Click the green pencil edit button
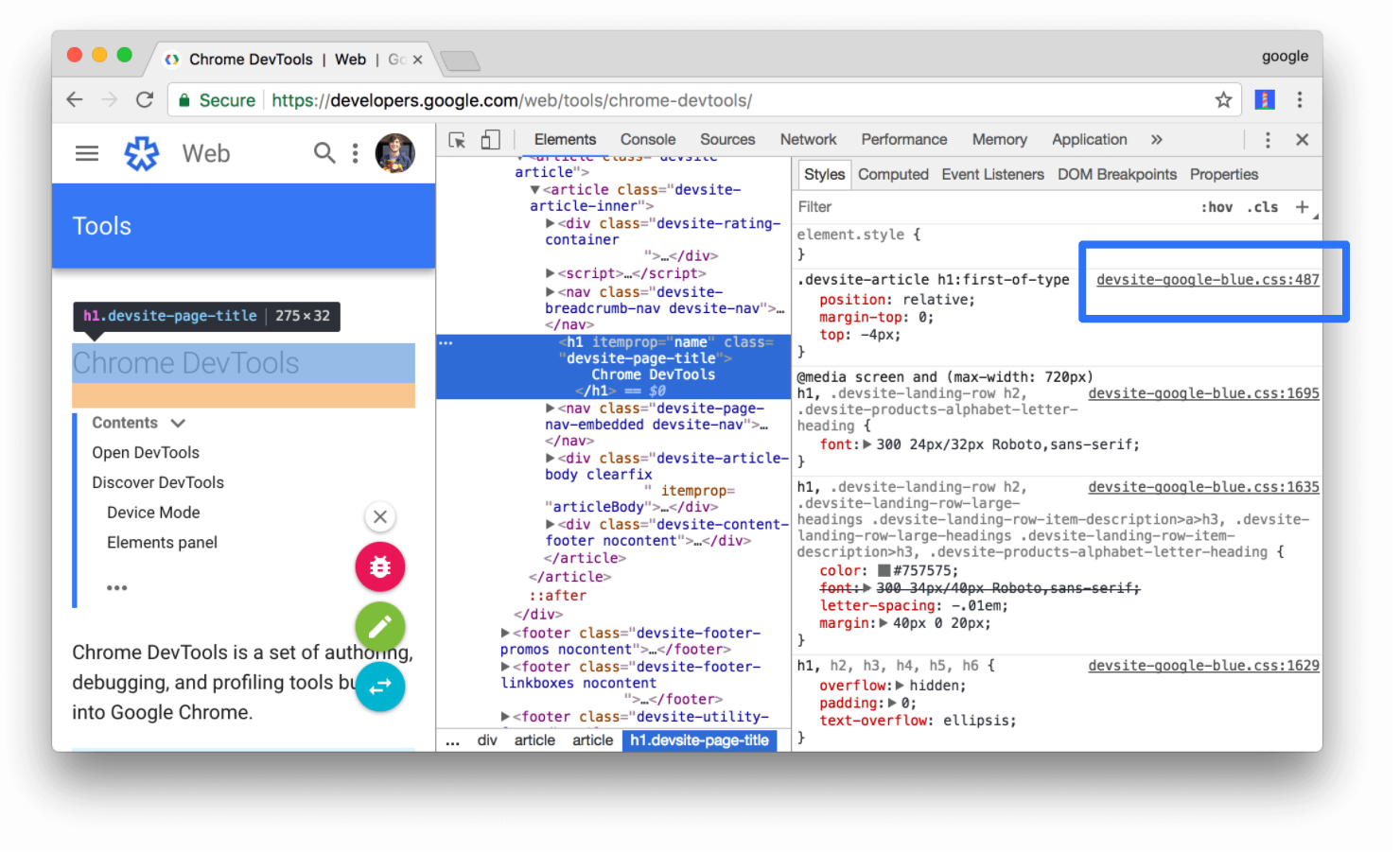Viewport: 1400px width, 853px height. [380, 627]
